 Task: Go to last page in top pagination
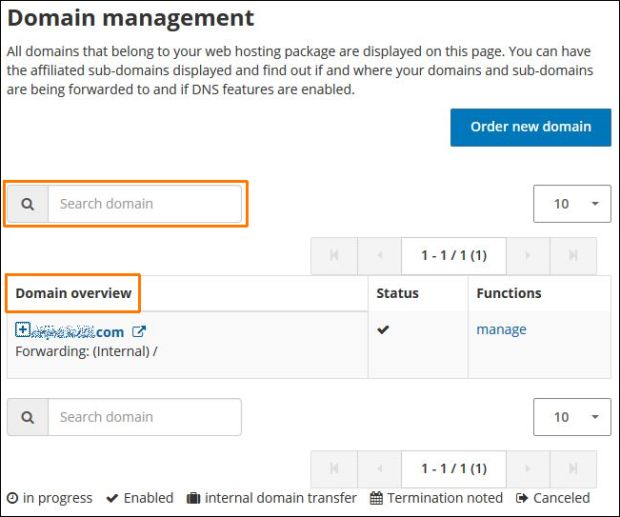573,256
